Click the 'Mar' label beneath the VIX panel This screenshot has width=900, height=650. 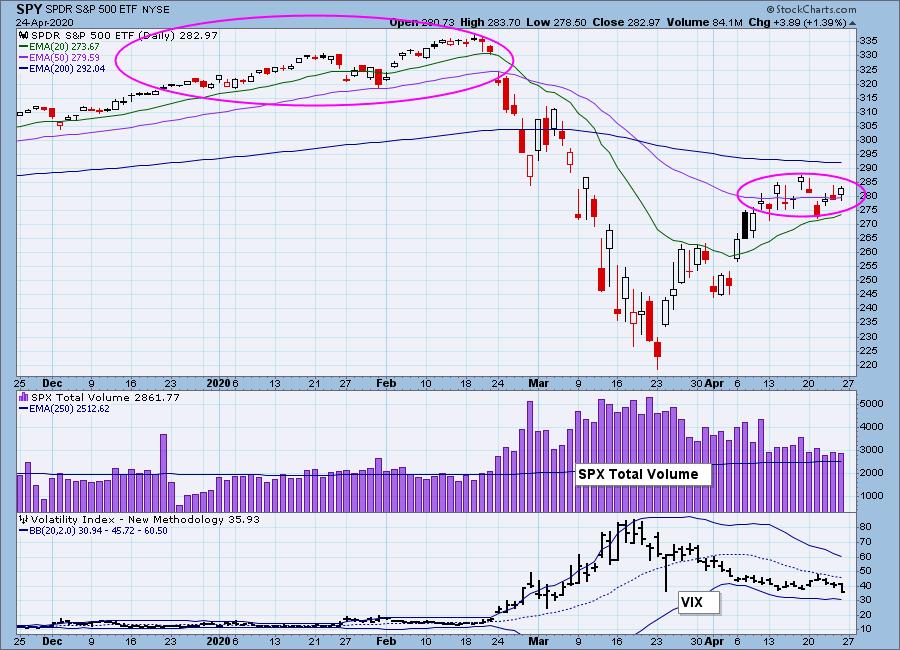(x=538, y=641)
